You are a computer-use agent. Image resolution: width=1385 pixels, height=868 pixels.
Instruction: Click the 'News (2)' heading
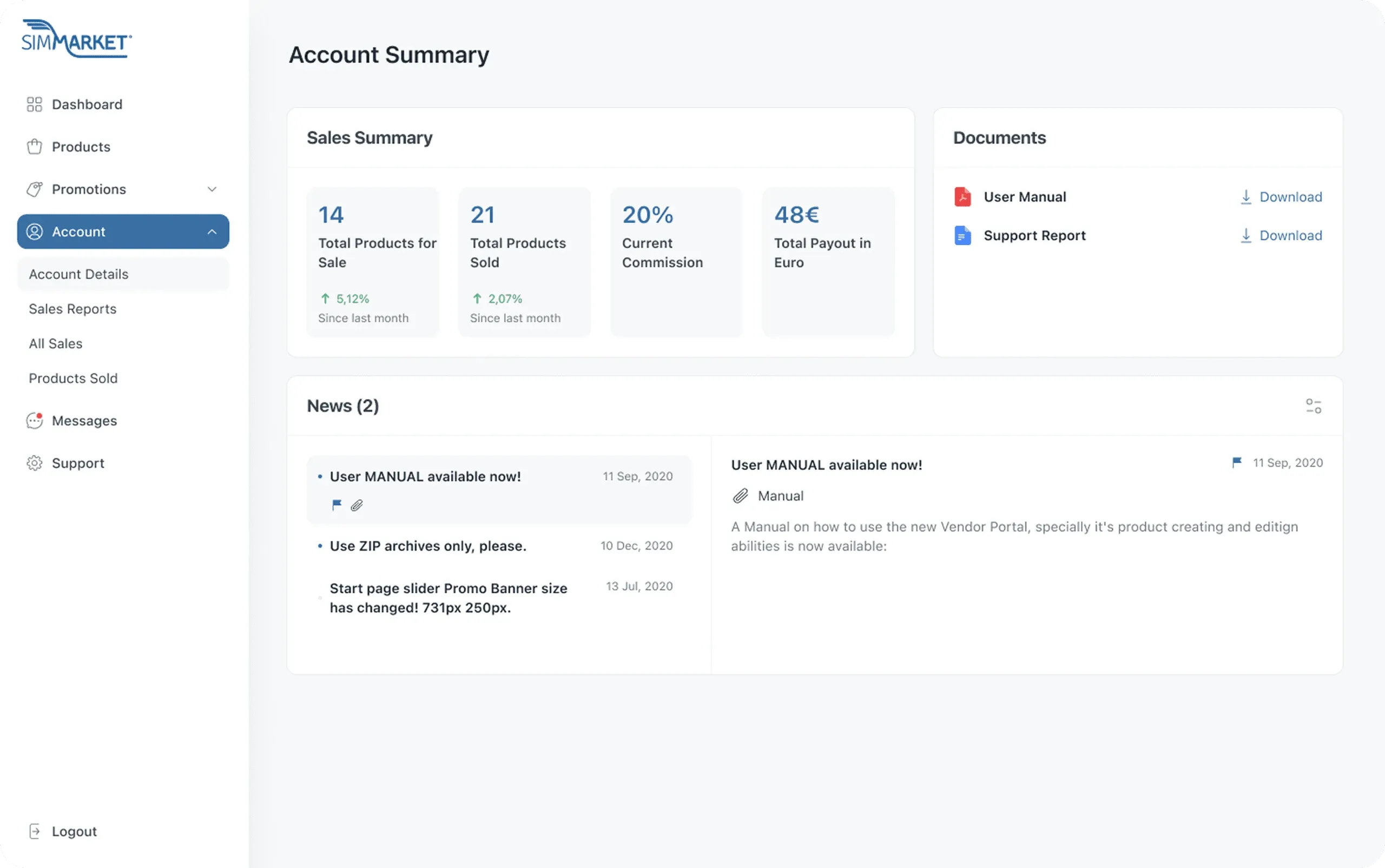tap(343, 406)
